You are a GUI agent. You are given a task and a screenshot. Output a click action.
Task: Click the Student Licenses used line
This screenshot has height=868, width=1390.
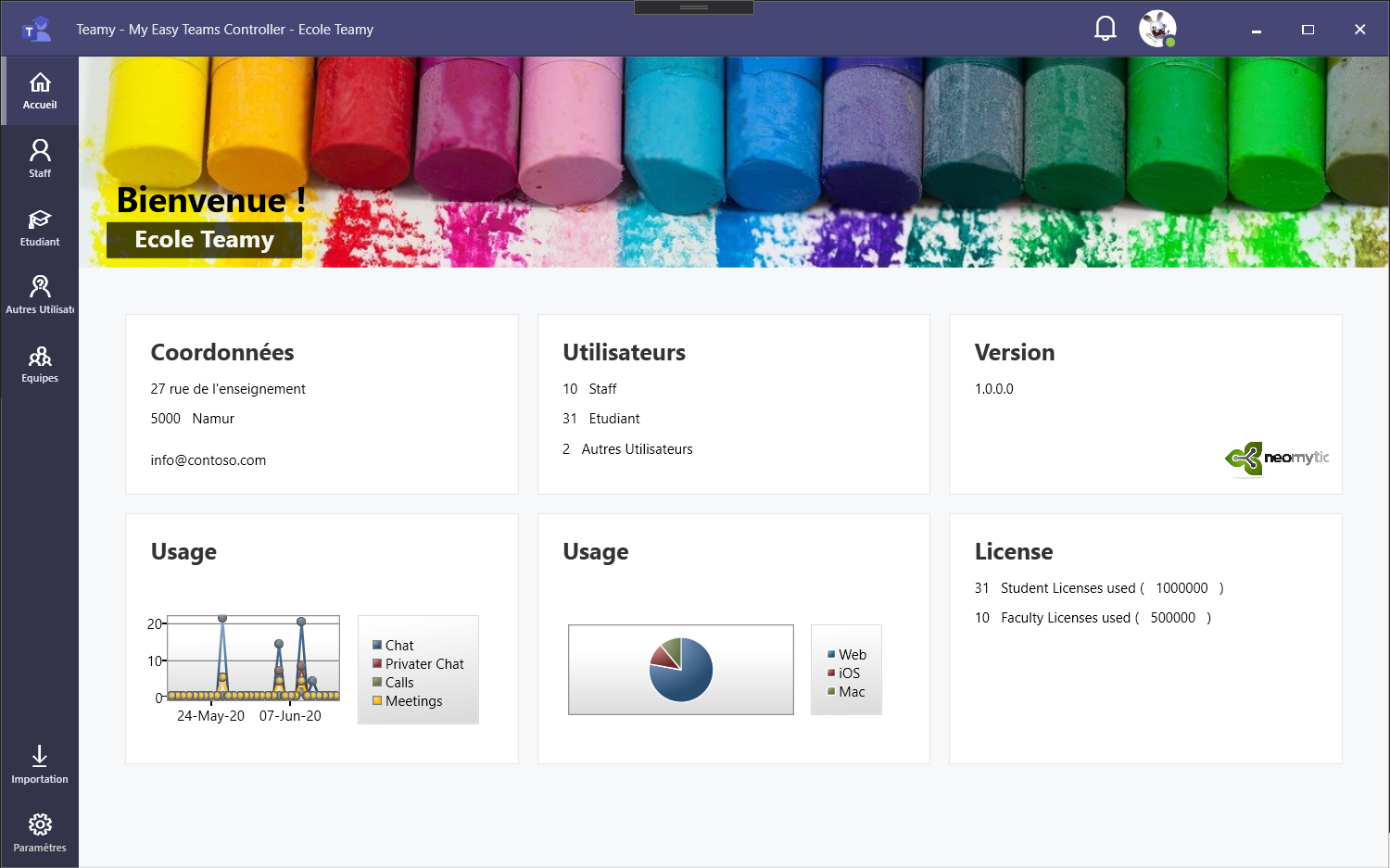[1099, 588]
